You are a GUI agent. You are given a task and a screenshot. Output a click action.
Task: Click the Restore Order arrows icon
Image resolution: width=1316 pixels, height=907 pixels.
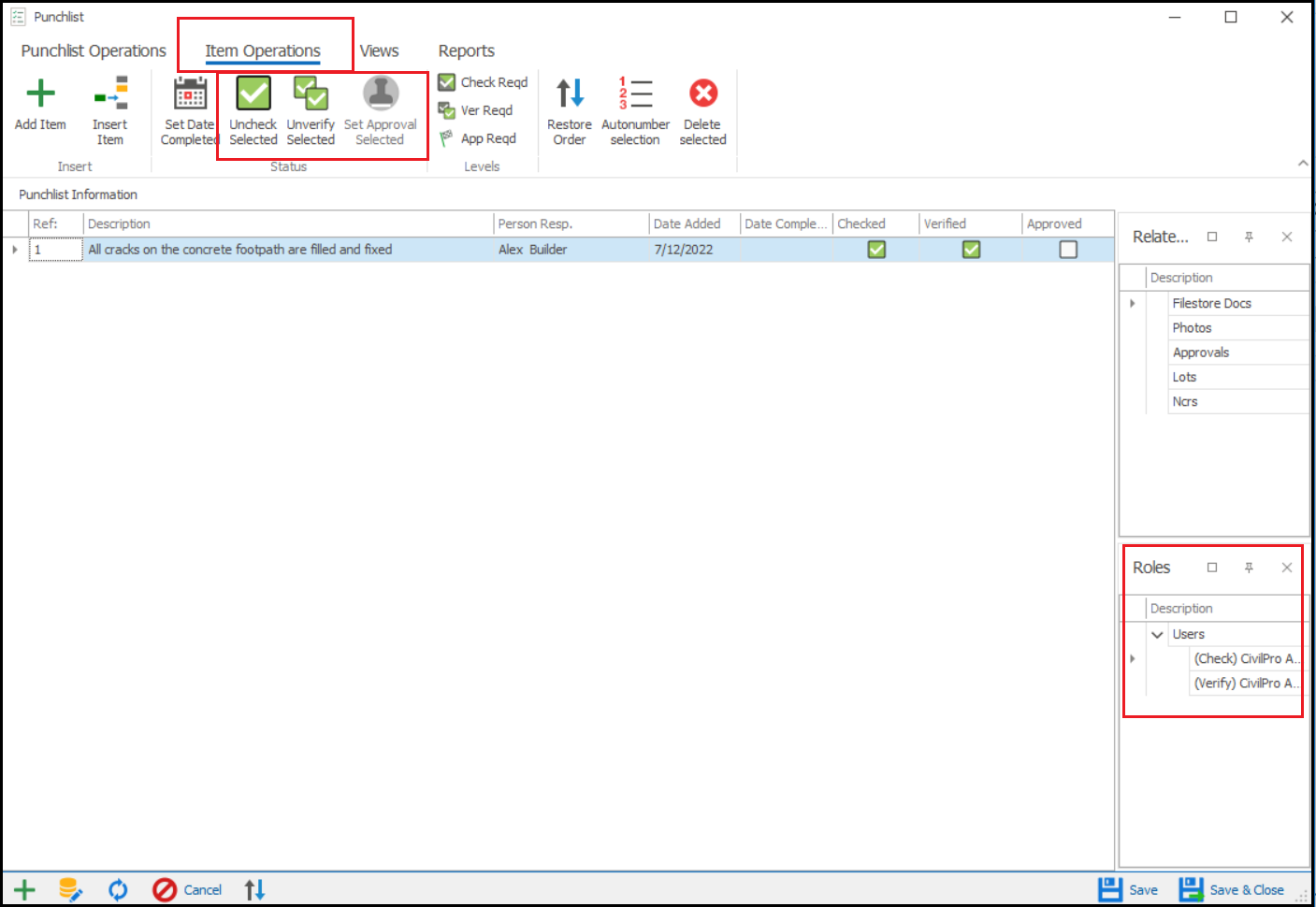[x=570, y=94]
